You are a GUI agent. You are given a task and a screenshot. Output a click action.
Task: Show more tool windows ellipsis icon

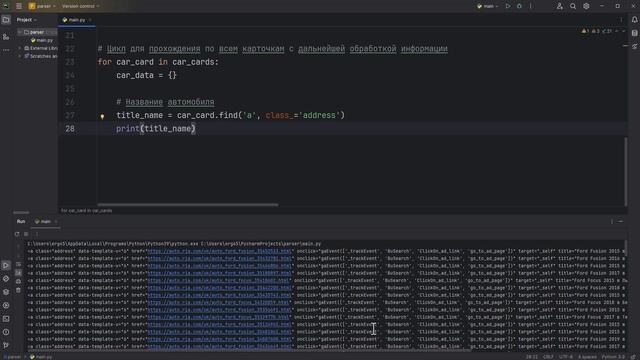click(x=6, y=50)
